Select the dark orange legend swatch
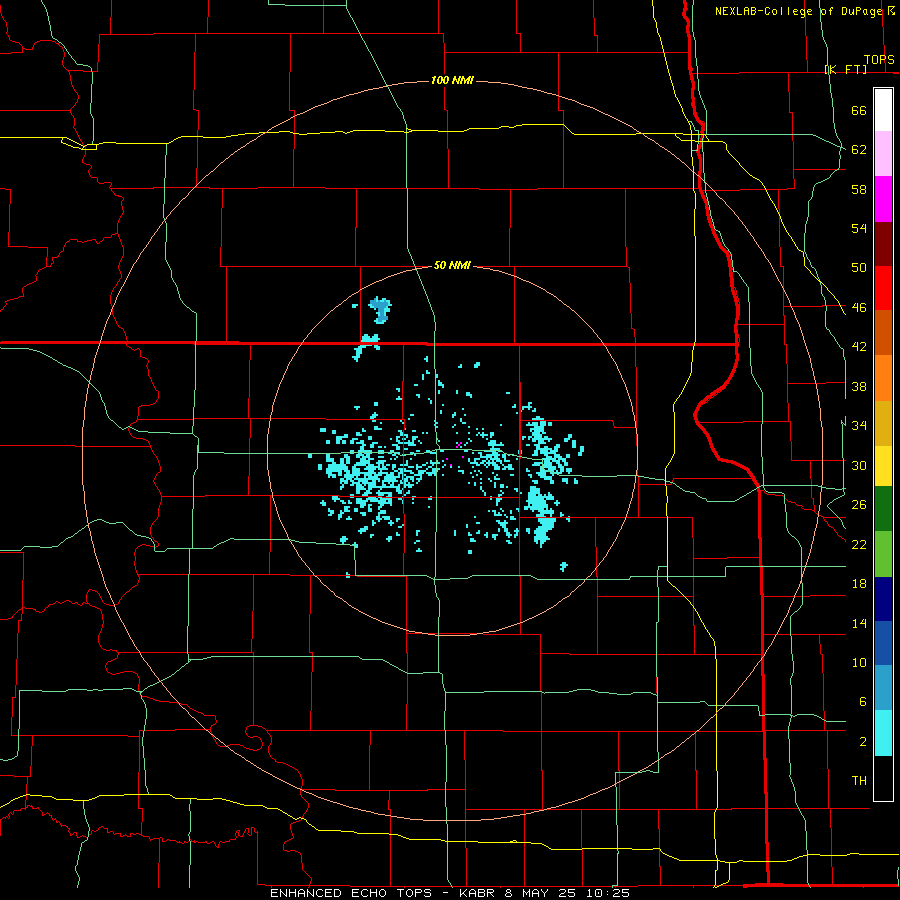This screenshot has height=900, width=900. [x=883, y=332]
